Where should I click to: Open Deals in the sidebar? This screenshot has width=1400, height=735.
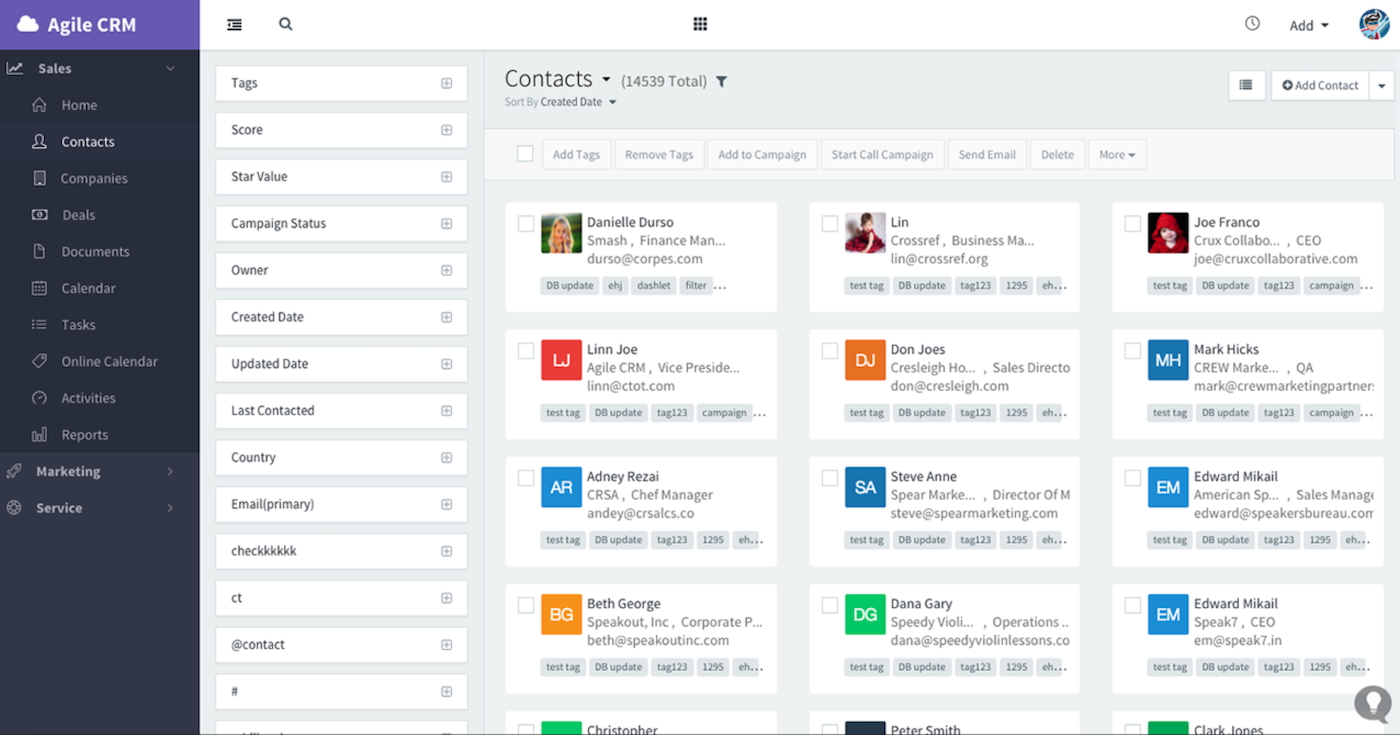coord(78,215)
